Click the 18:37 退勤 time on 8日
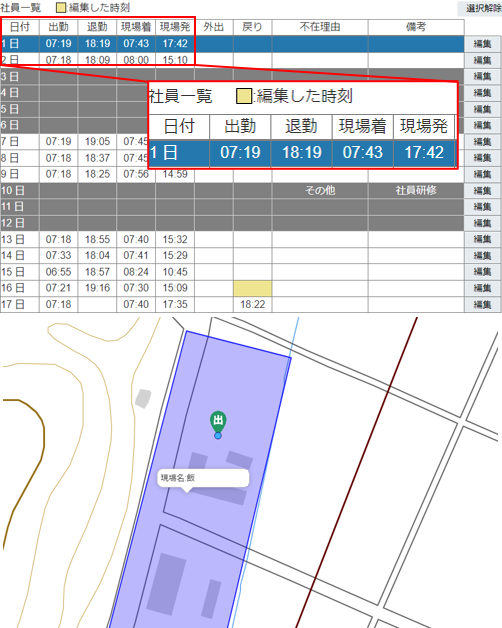This screenshot has height=628, width=502. (x=97, y=158)
